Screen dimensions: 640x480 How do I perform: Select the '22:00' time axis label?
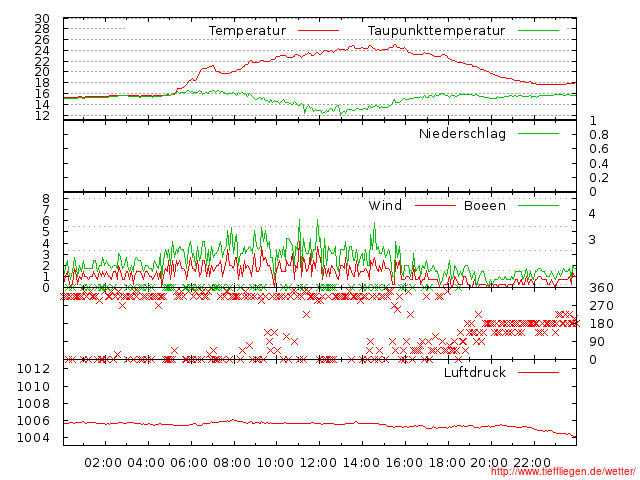(x=532, y=463)
